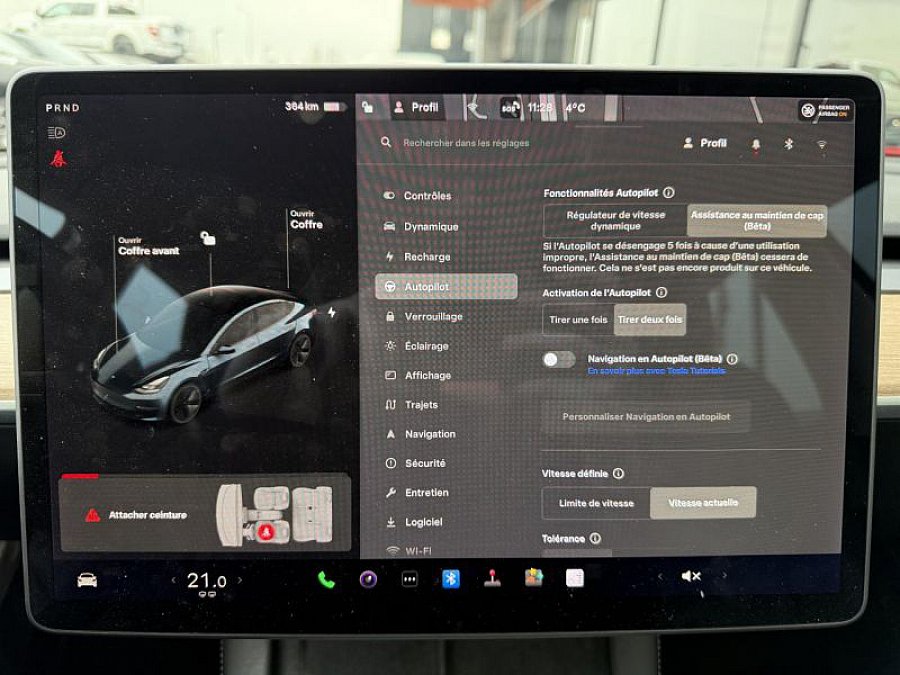900x675 pixels.
Task: Toggle Navigation en Autopilot (Bêta) switch
Action: [559, 359]
